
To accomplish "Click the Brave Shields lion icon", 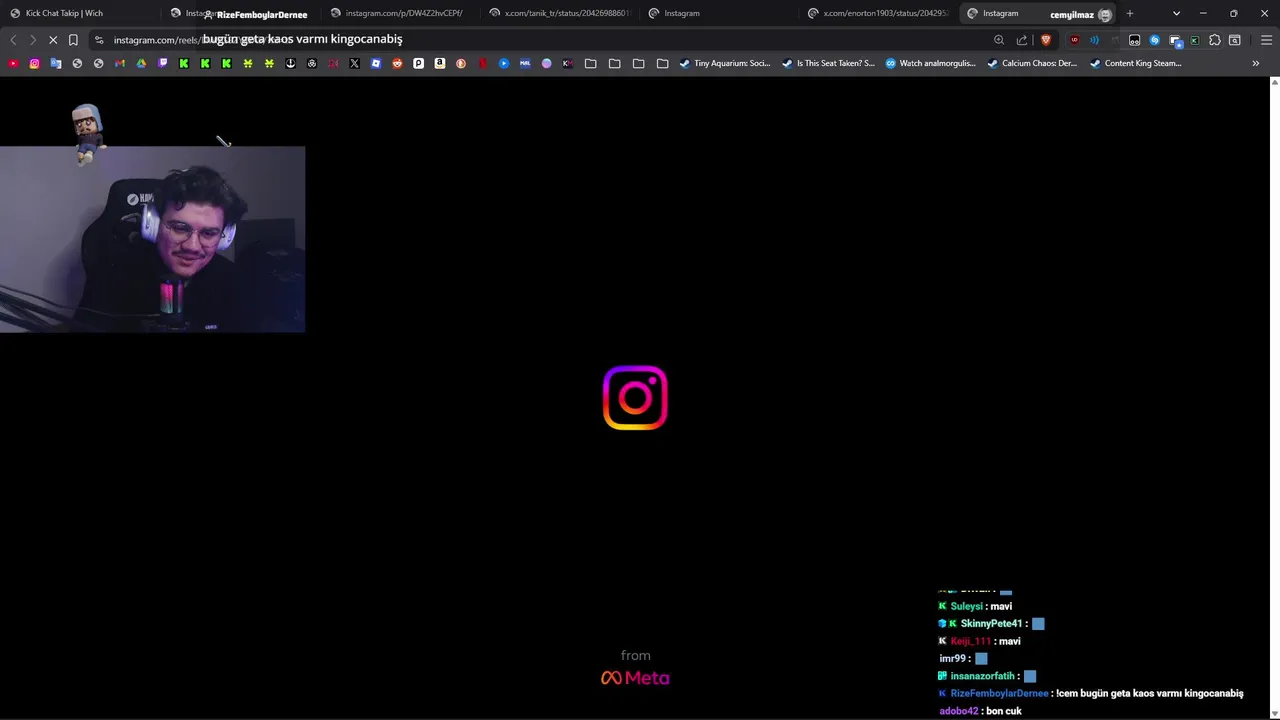I will pos(1046,40).
